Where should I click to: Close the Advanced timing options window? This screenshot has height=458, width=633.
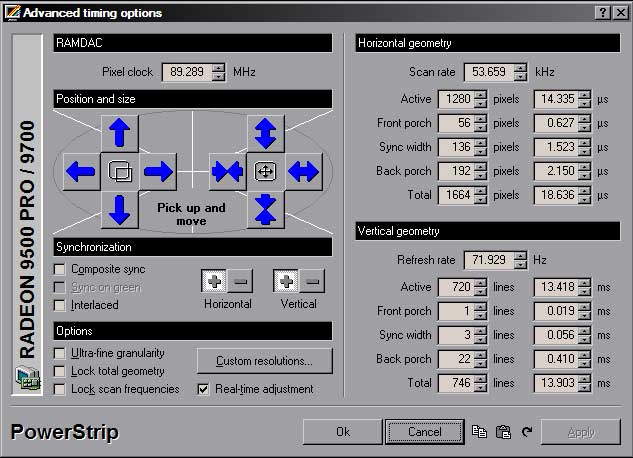pyautogui.click(x=620, y=13)
